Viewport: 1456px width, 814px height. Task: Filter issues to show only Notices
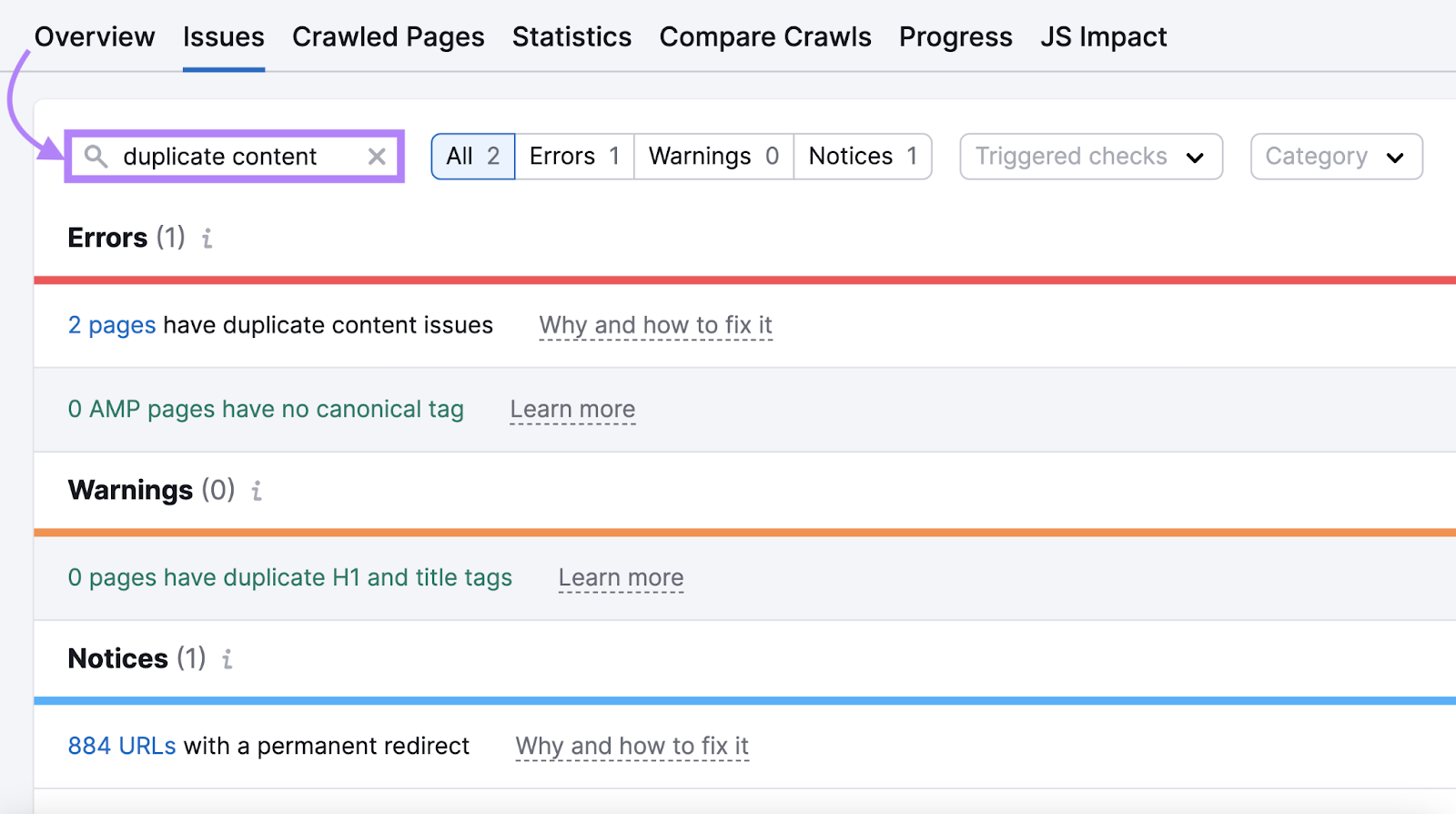pos(861,156)
